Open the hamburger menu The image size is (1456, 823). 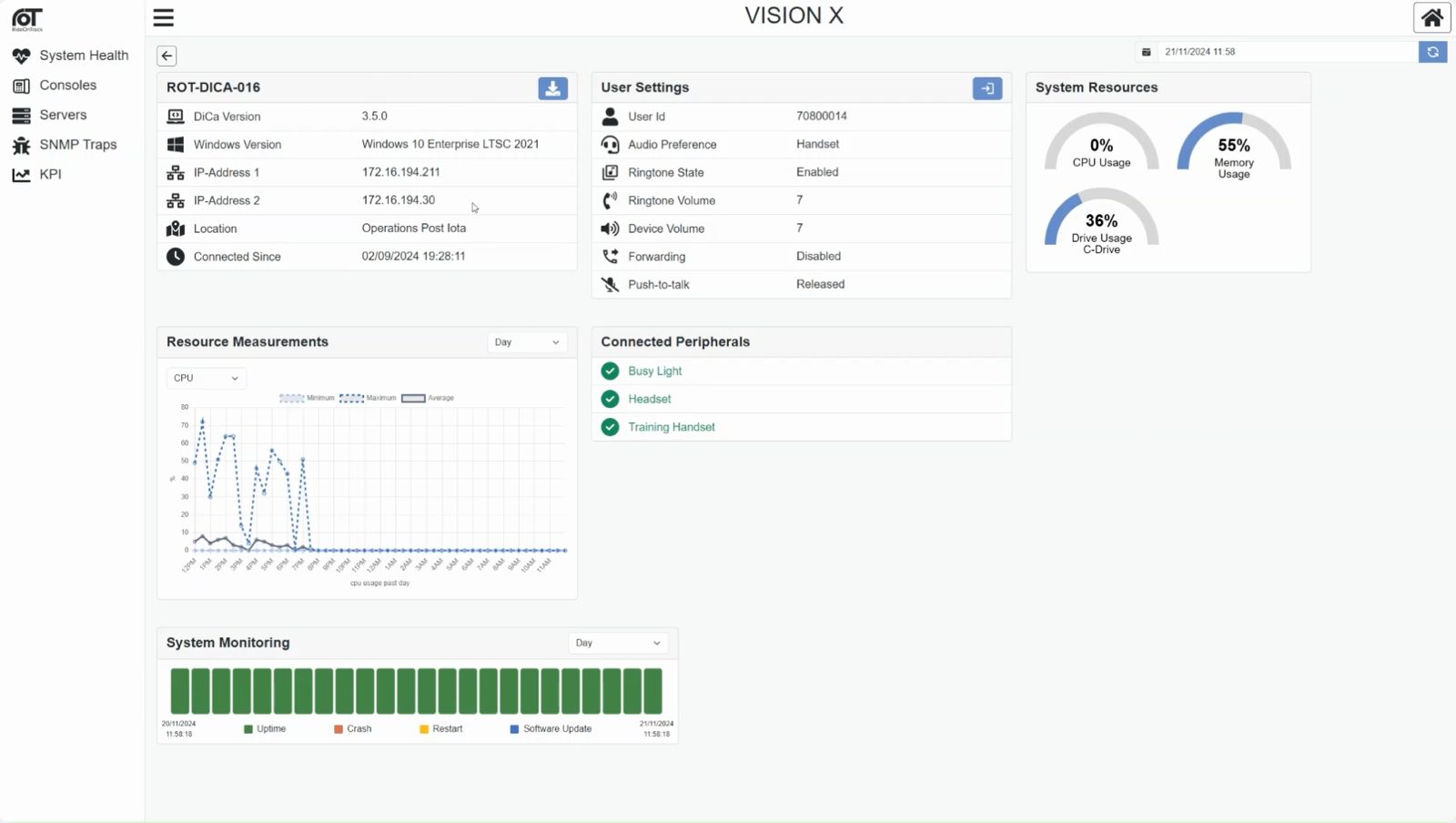click(164, 17)
